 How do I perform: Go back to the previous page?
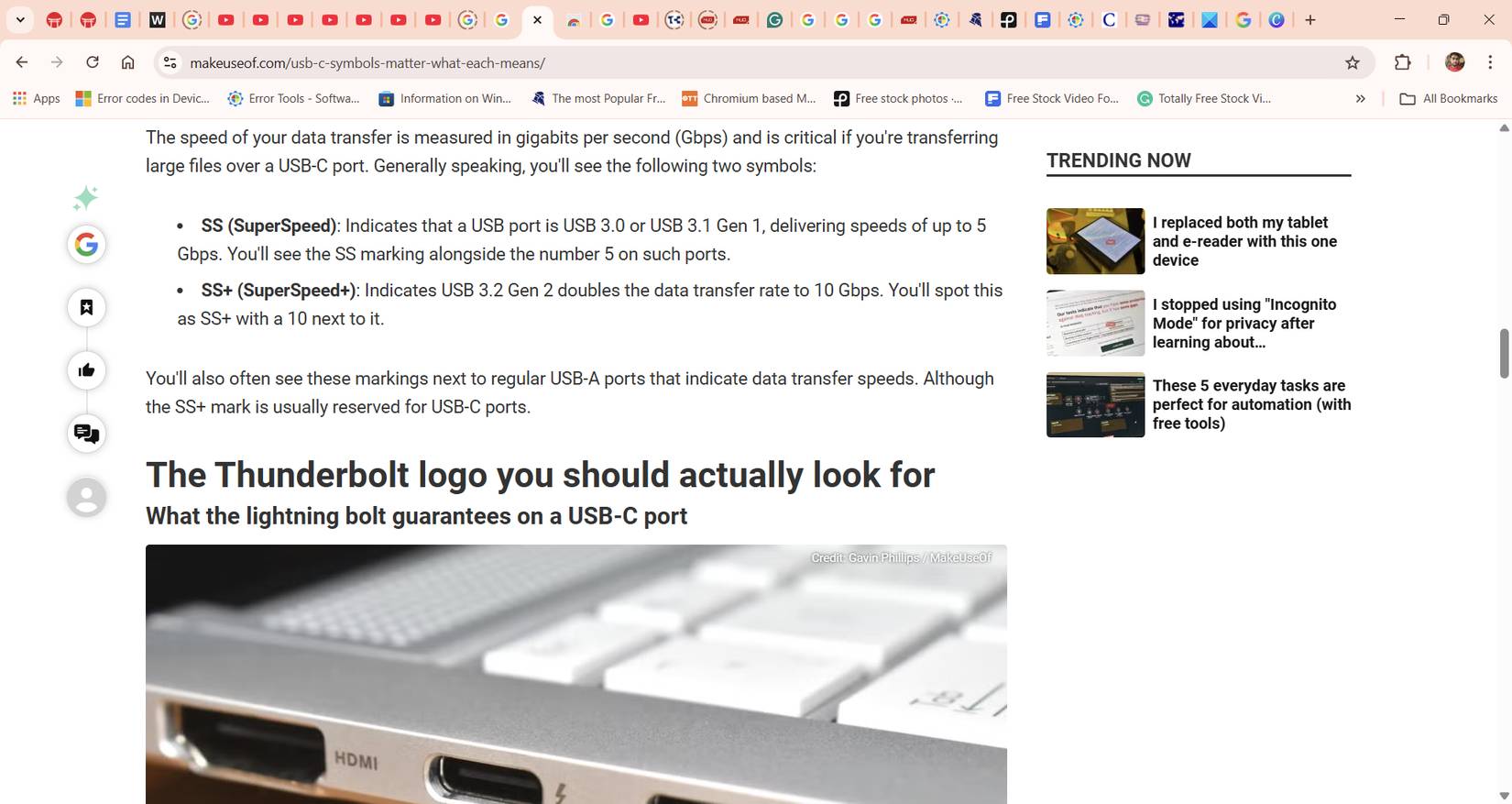coord(22,62)
